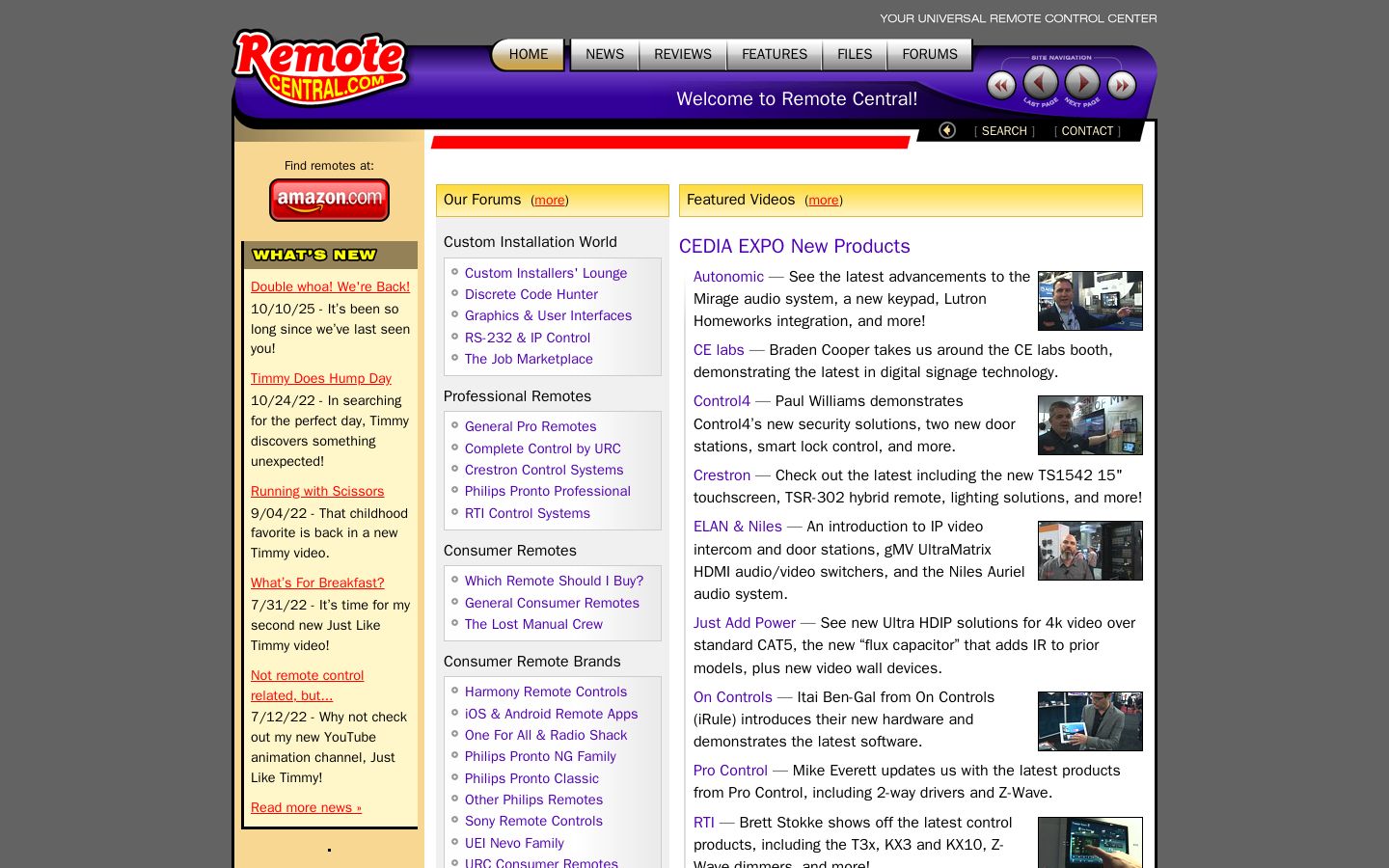Open the CE labs video link
This screenshot has width=1389, height=868.
click(x=719, y=350)
